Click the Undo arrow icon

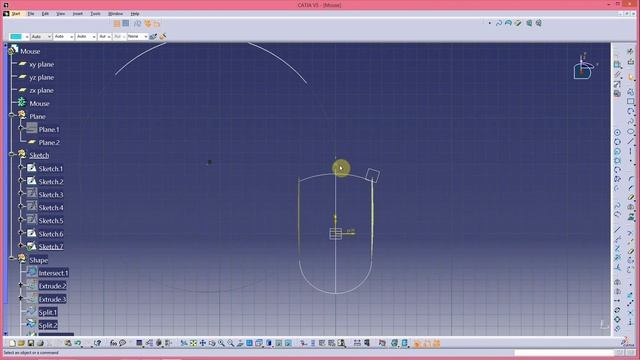pyautogui.click(x=77, y=343)
